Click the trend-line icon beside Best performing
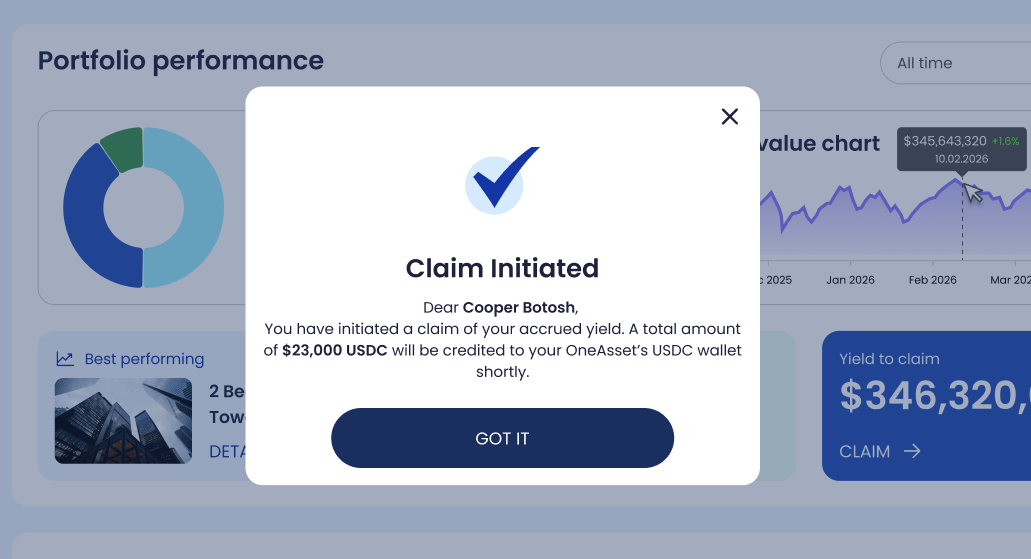The height and width of the screenshot is (559, 1031). (x=65, y=359)
